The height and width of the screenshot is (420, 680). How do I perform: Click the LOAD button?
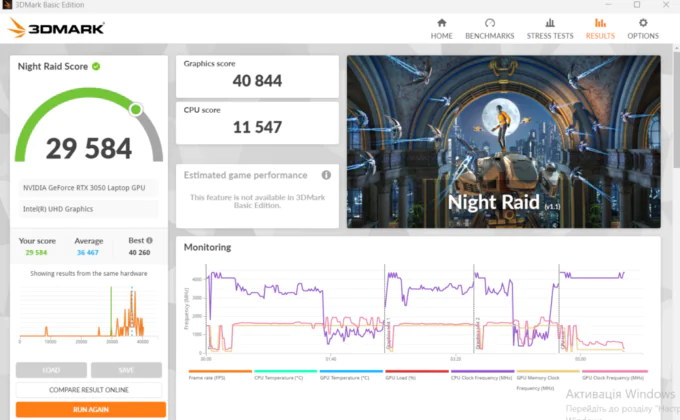coord(51,370)
